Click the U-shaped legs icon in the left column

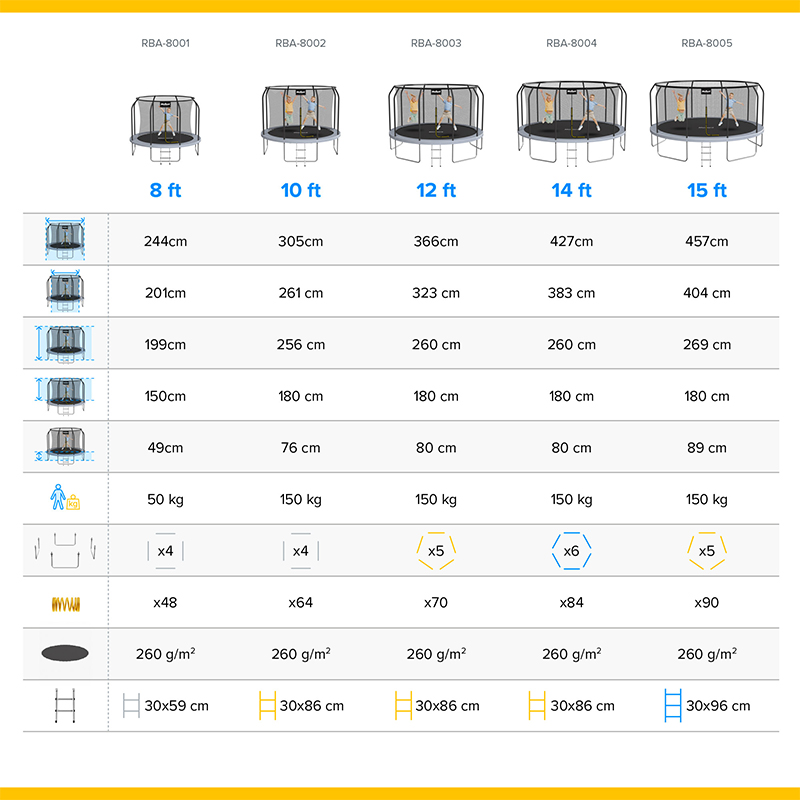pyautogui.click(x=65, y=551)
